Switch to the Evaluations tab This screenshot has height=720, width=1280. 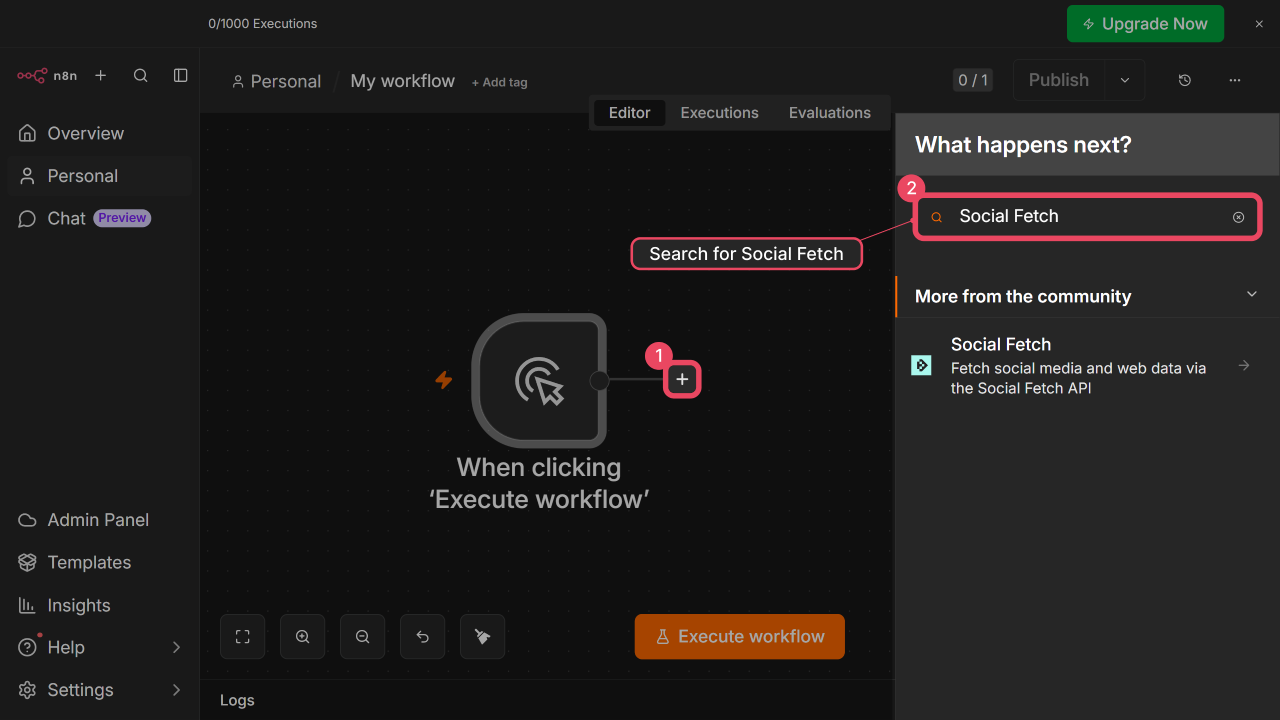click(x=830, y=113)
